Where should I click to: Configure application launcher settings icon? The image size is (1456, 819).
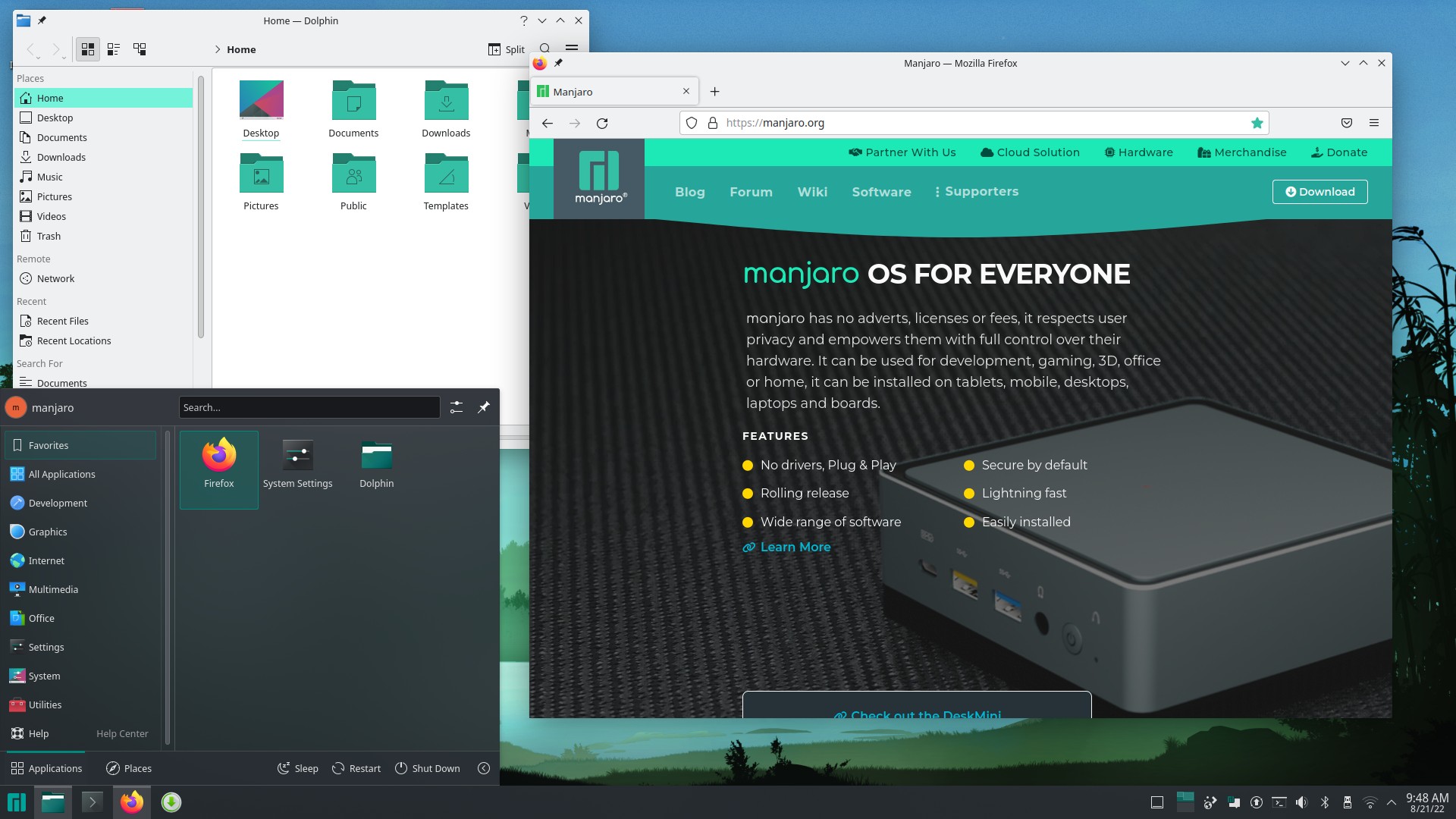click(457, 407)
